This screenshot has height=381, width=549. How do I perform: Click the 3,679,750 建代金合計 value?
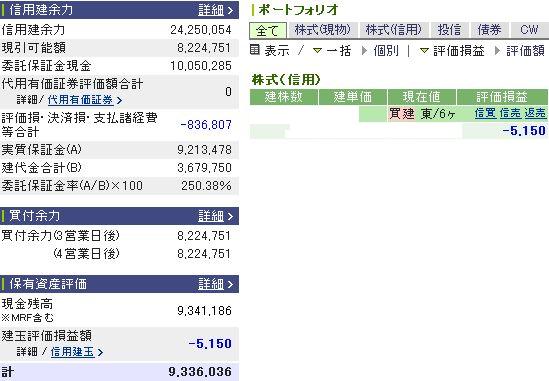204,167
